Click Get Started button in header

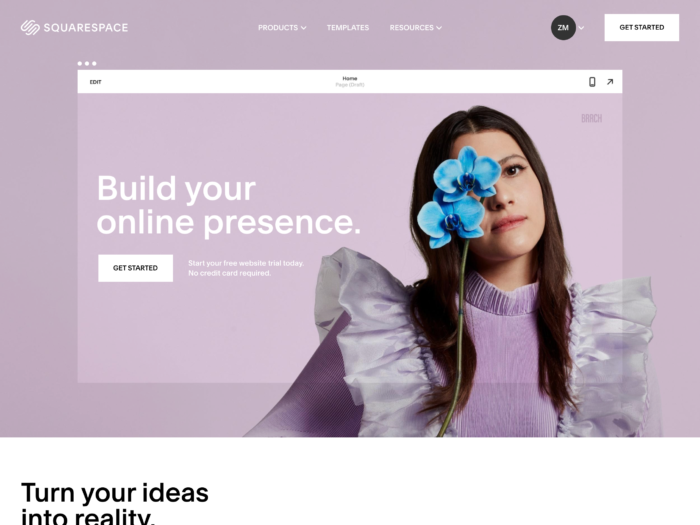click(642, 27)
